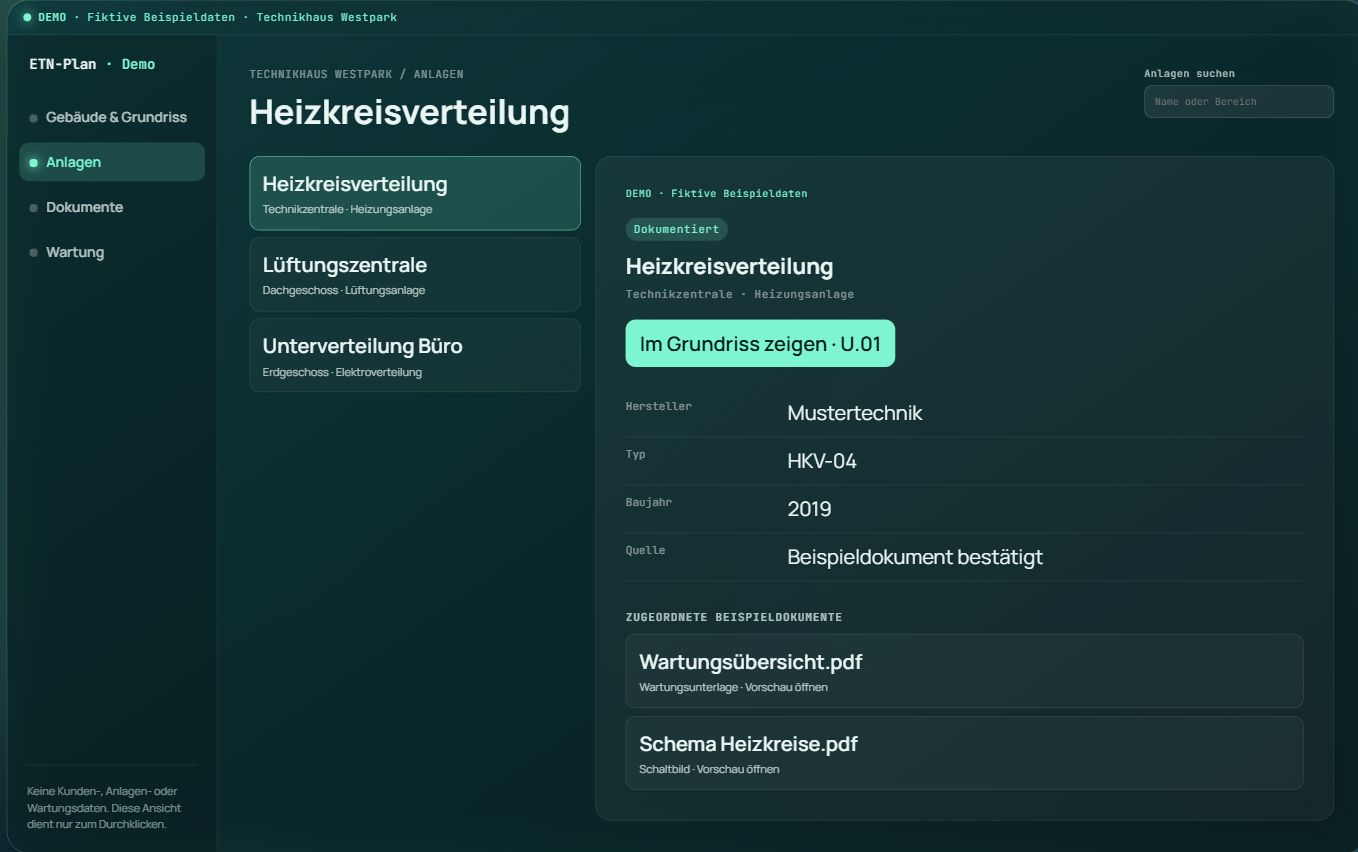Select Anlagen navigation item
This screenshot has height=852, width=1358.
pyautogui.click(x=112, y=162)
